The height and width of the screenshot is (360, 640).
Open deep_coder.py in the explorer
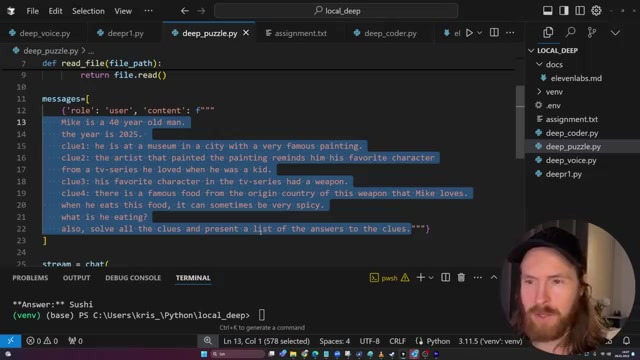[572, 133]
